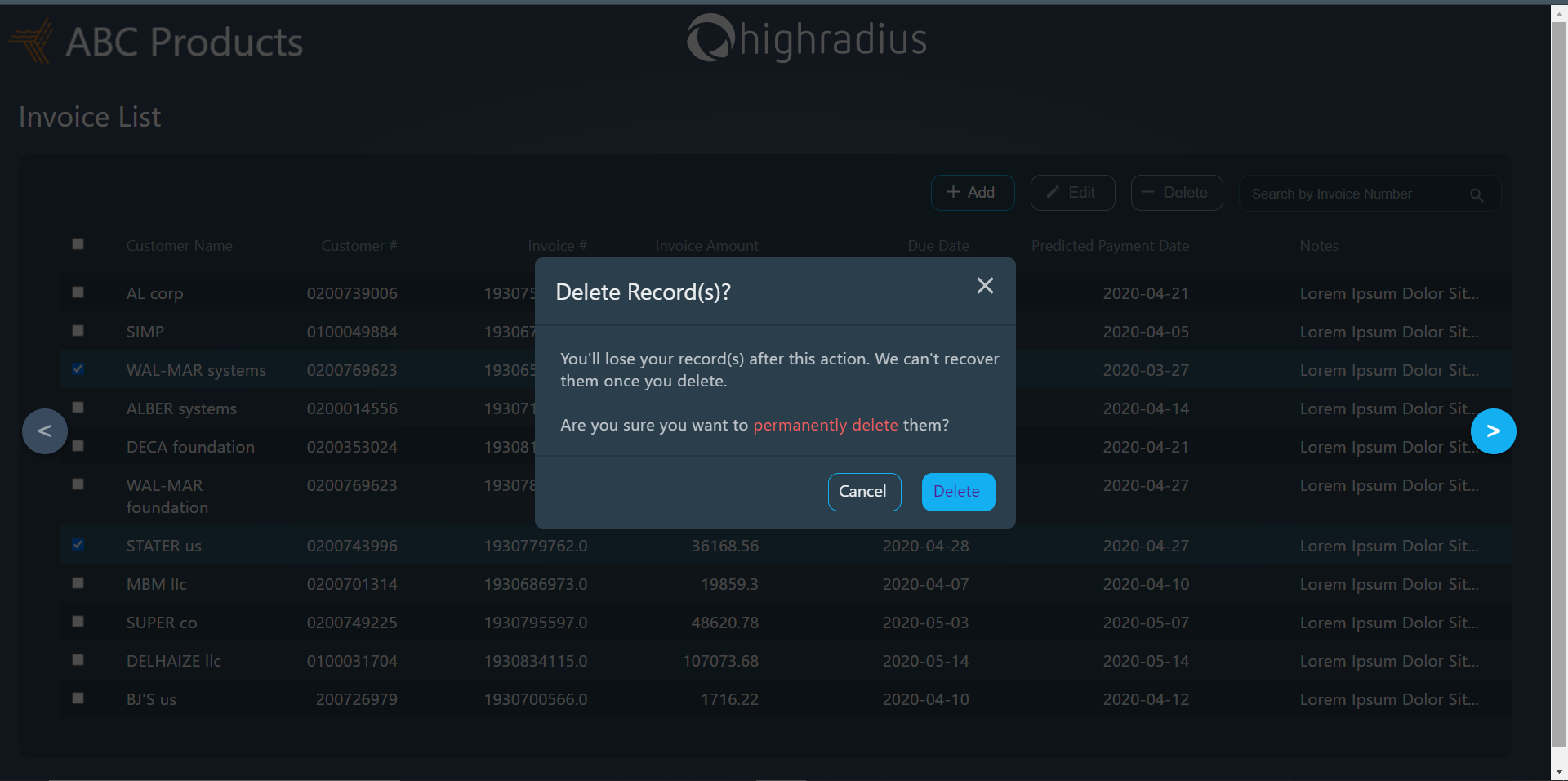Image resolution: width=1568 pixels, height=781 pixels.
Task: Check the WAL-MAR foundation row checkbox
Action: pos(78,484)
